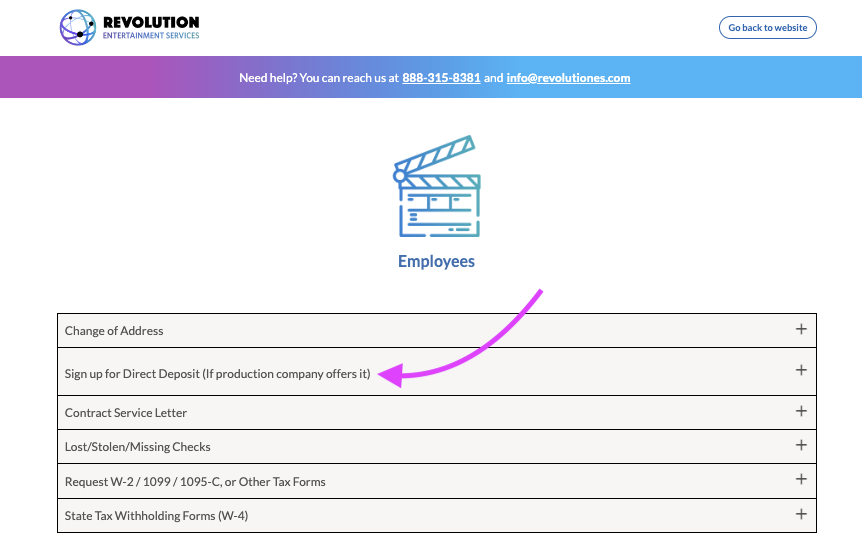Screen dimensions: 862x557
Task: Expand Sign up for Direct Deposit section
Action: 436,372
